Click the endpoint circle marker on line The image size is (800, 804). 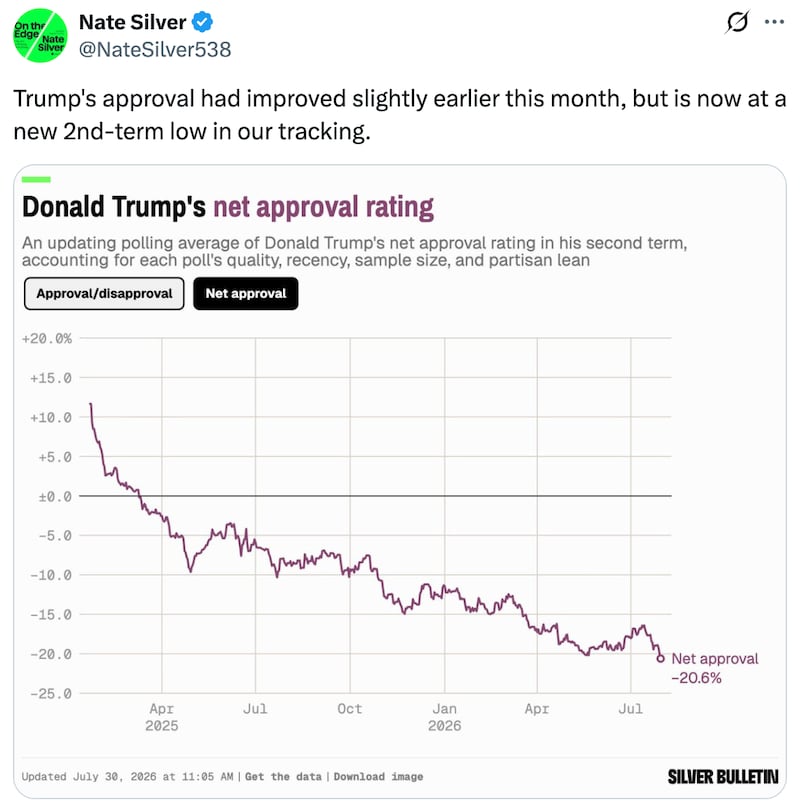pos(661,658)
